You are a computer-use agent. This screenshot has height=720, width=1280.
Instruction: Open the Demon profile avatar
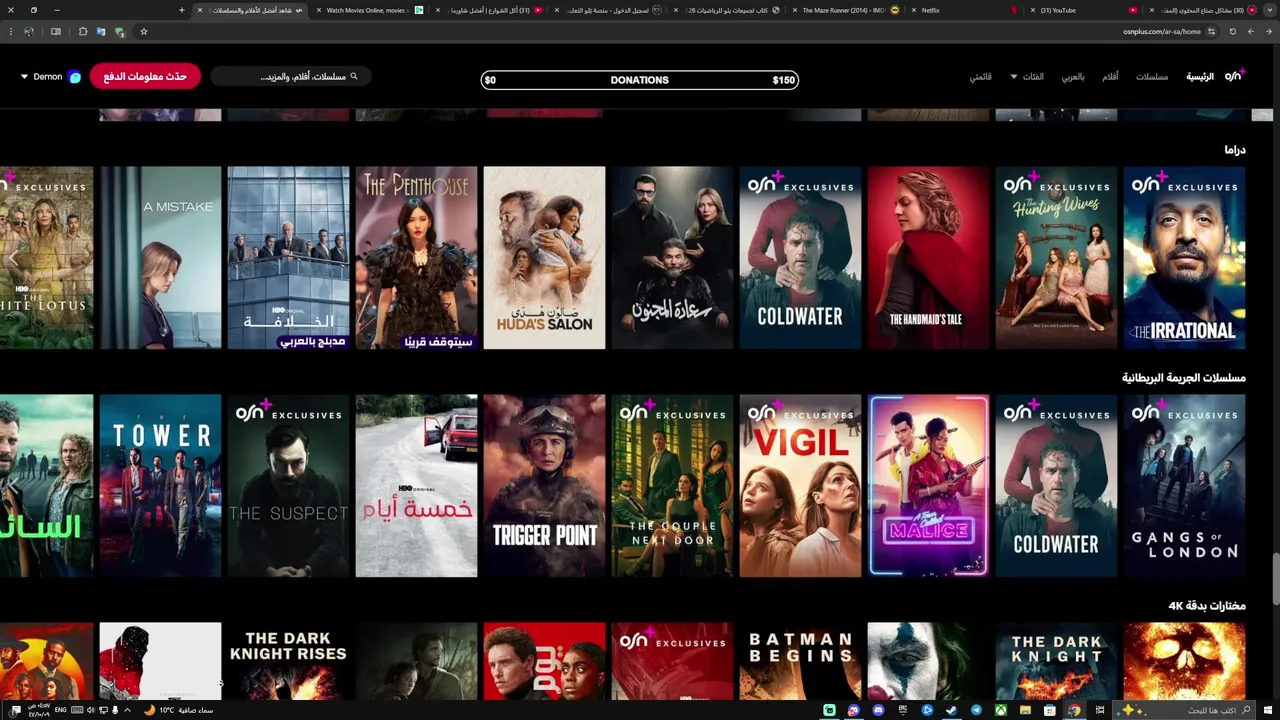74,77
